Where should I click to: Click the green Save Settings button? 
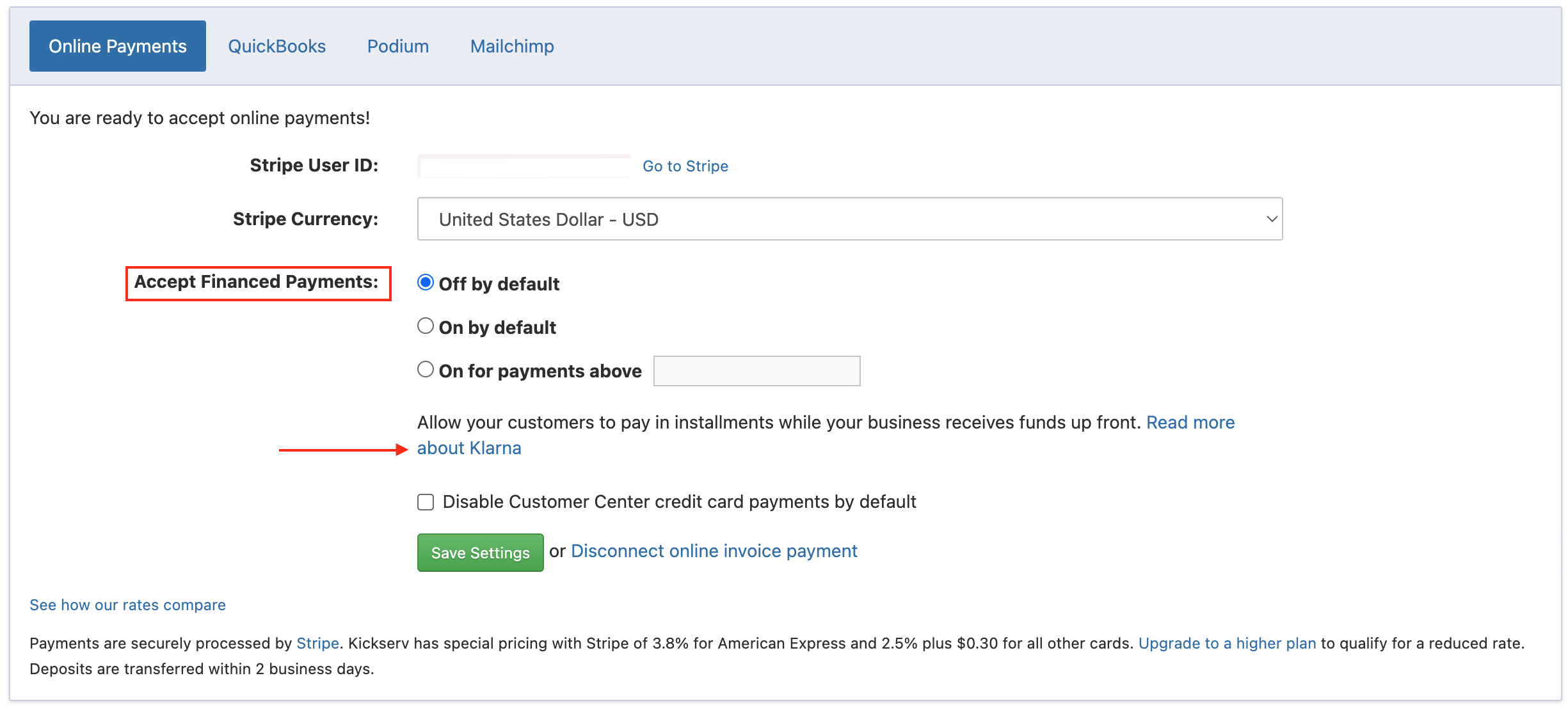[480, 553]
